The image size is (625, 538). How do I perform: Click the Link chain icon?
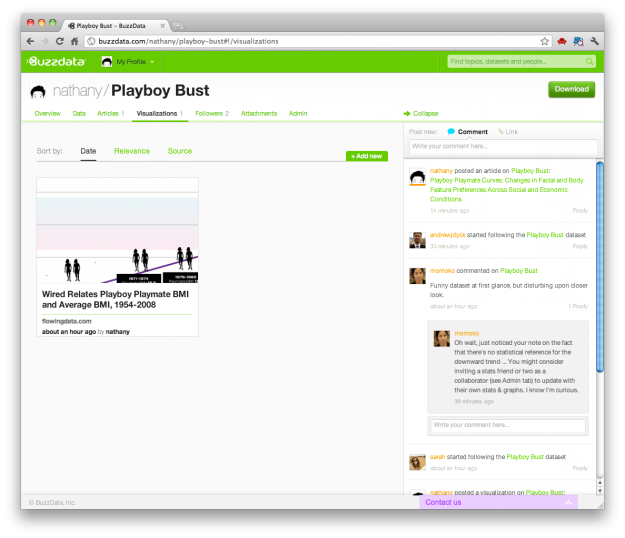(x=501, y=132)
